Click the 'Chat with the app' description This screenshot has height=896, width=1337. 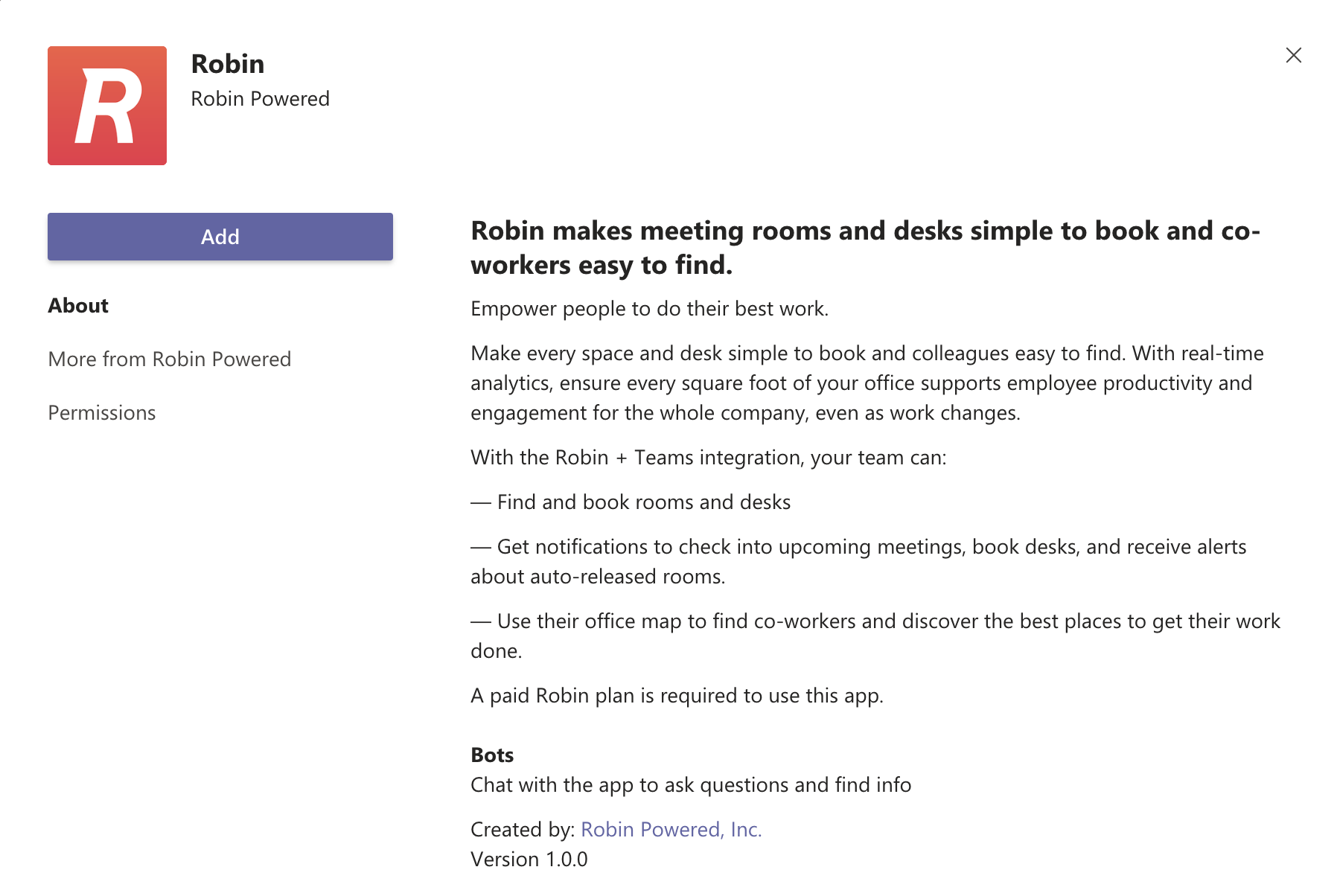click(x=690, y=785)
